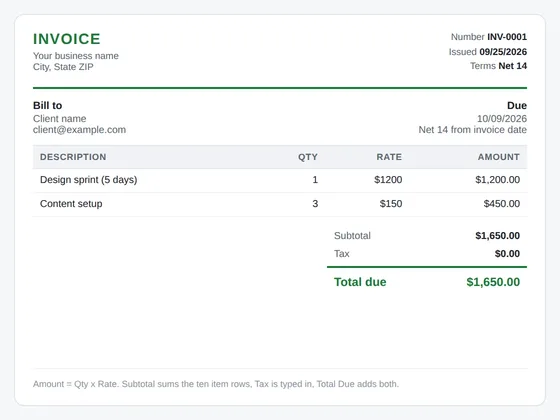Click the bold 'Due' label
This screenshot has width=560, height=420.
(x=517, y=105)
